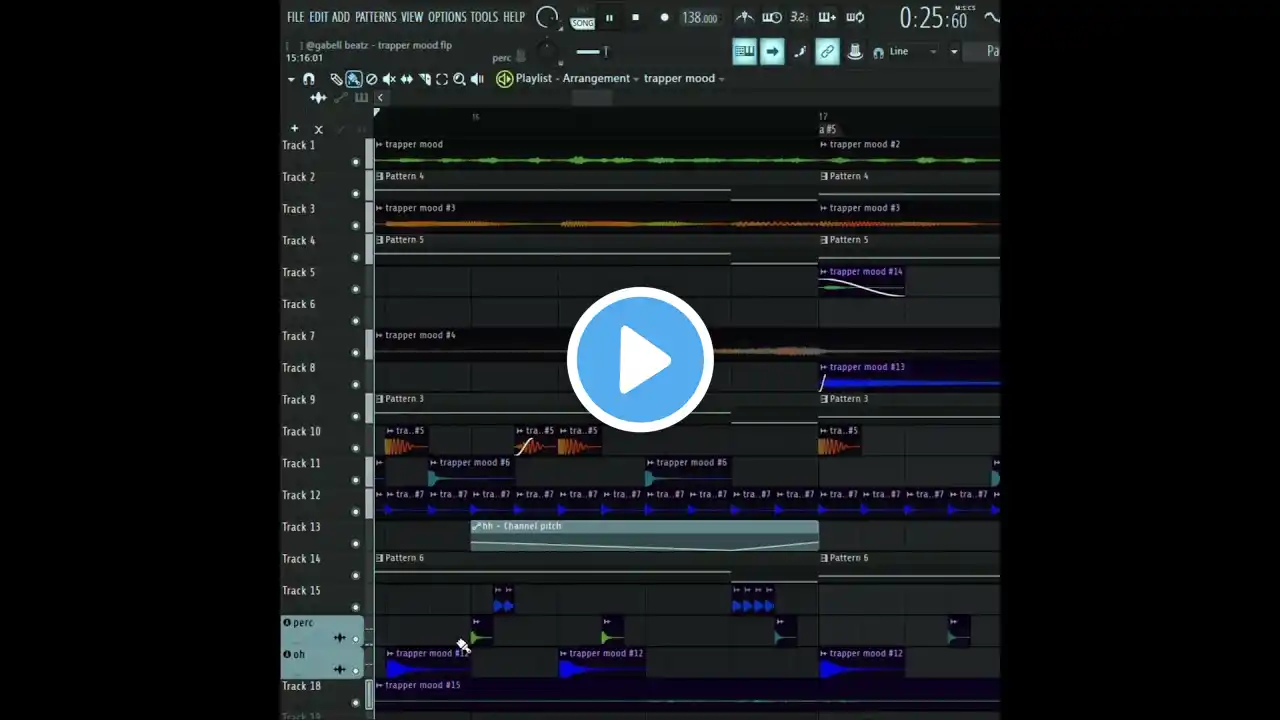Click the stamp-shaped icon
This screenshot has height=720, width=1280.
(x=855, y=52)
